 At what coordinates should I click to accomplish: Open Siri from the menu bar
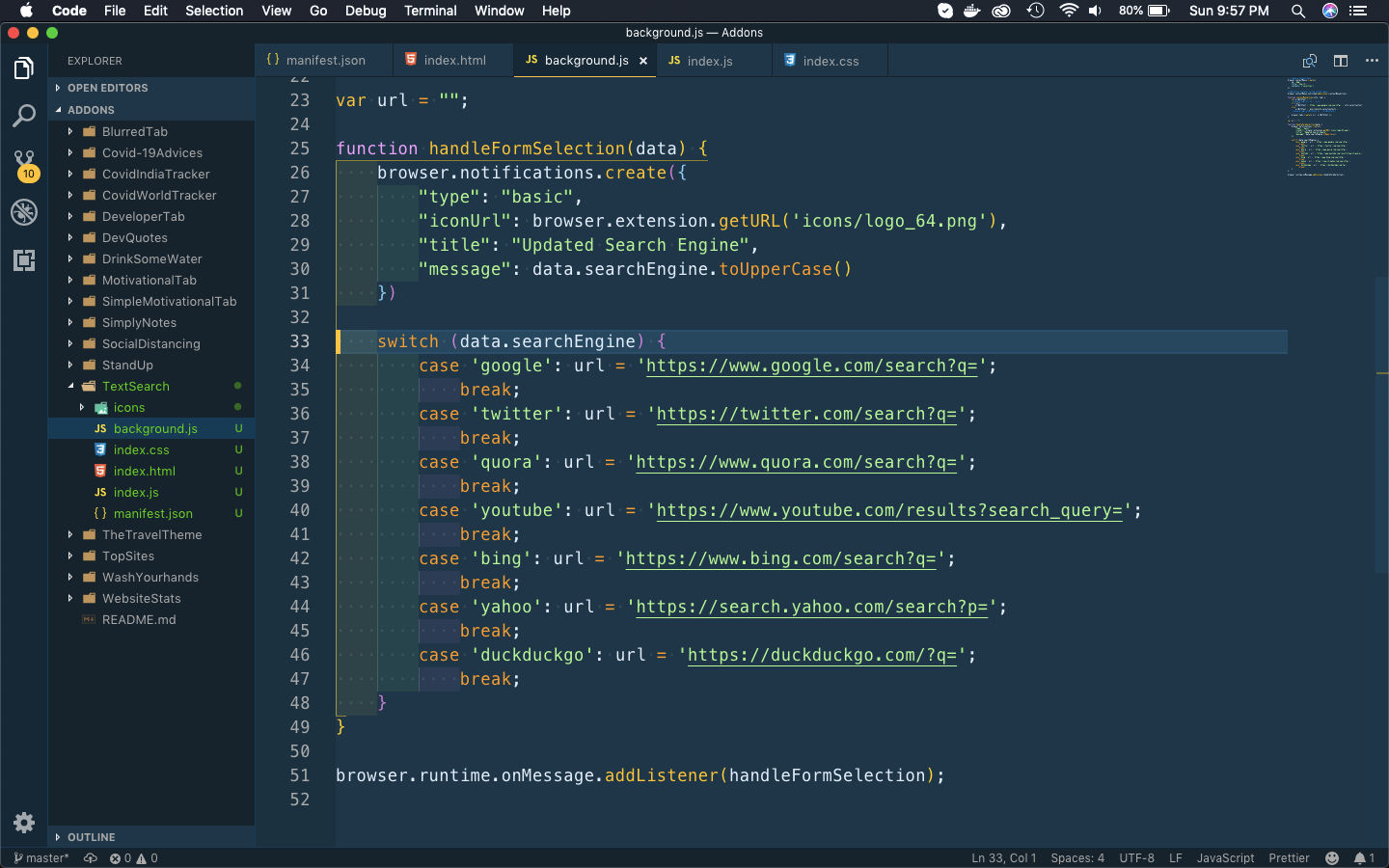pos(1330,11)
